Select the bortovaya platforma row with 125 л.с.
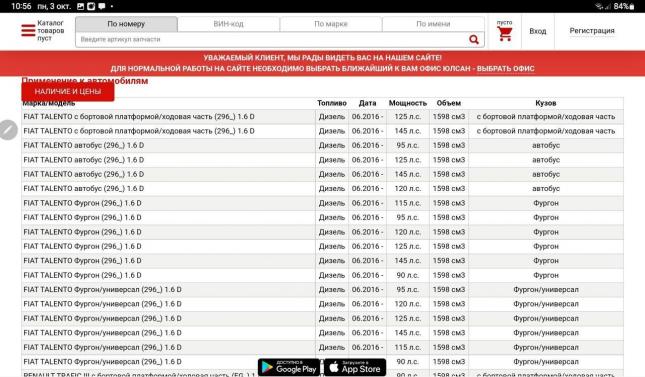Image resolution: width=645 pixels, height=377 pixels. click(322, 117)
